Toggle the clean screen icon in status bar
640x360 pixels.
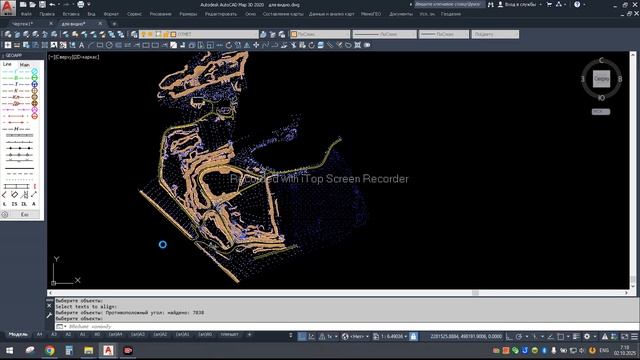pyautogui.click(x=624, y=337)
